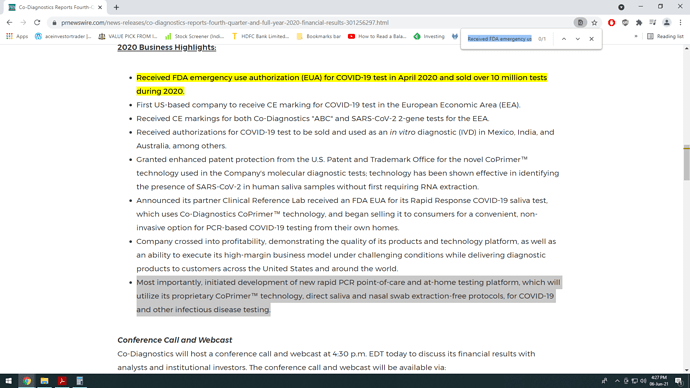Click the highlighted 'Received FDA emergency use' bullet
Image resolution: width=690 pixels, height=388 pixels.
(x=341, y=84)
